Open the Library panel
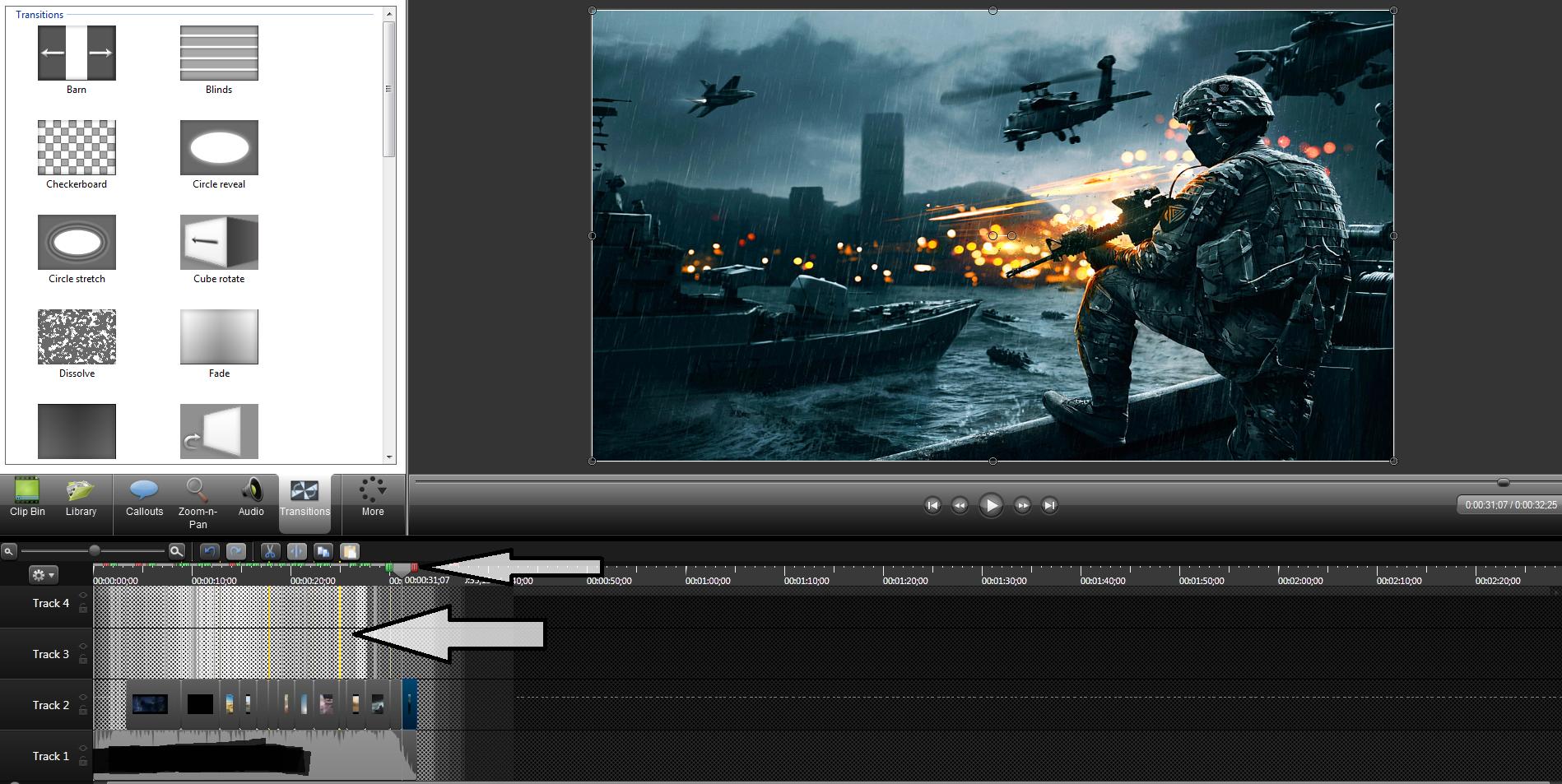 pos(81,497)
